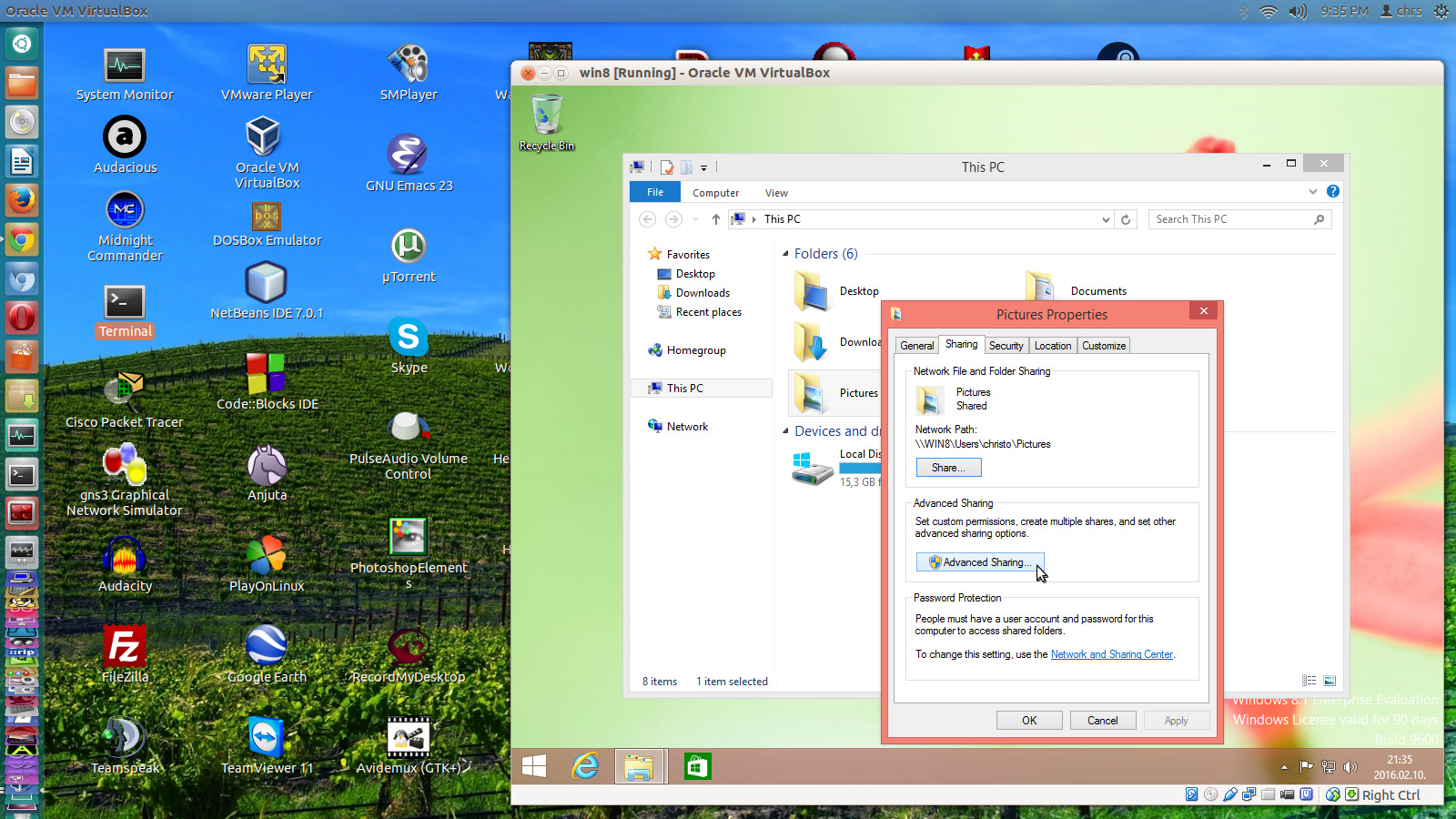
Task: Click the Windows Start button
Action: pyautogui.click(x=534, y=767)
